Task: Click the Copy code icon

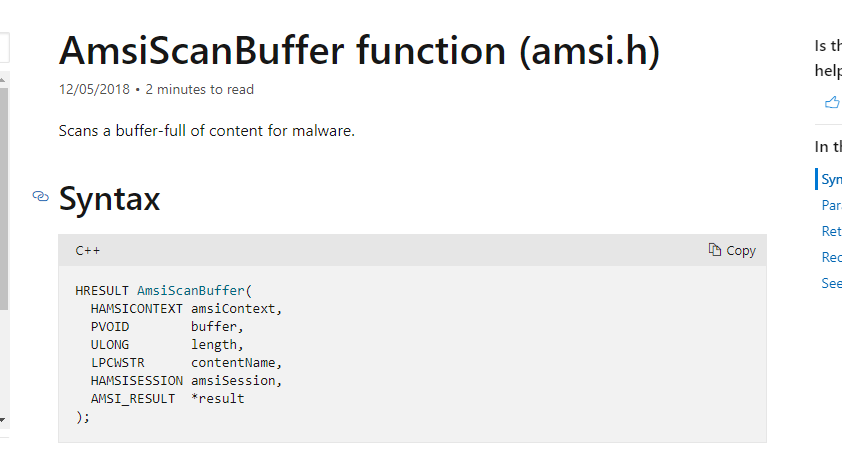Action: (x=714, y=250)
